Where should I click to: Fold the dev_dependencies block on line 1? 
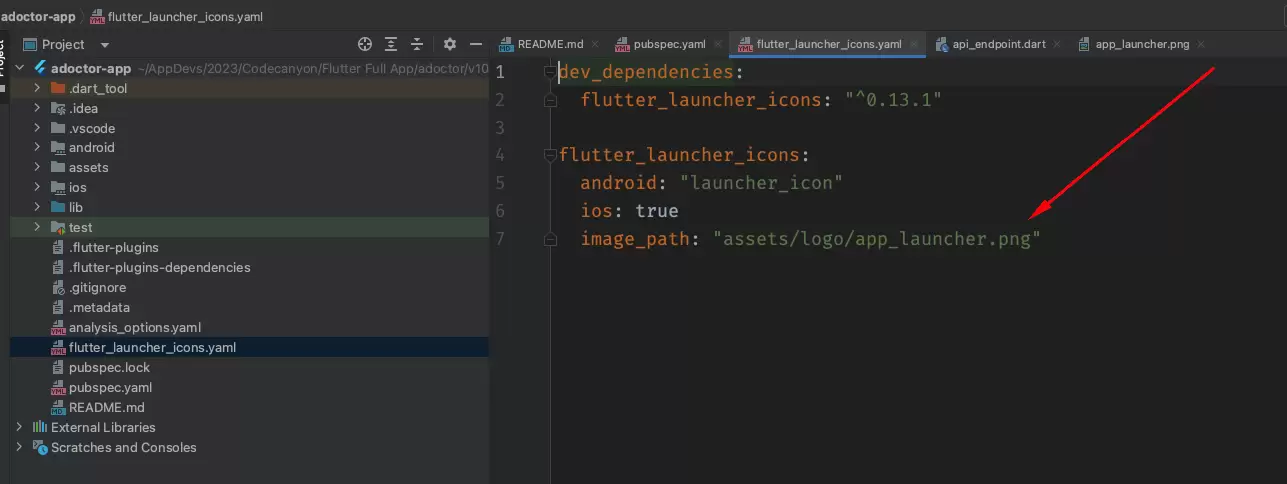550,72
